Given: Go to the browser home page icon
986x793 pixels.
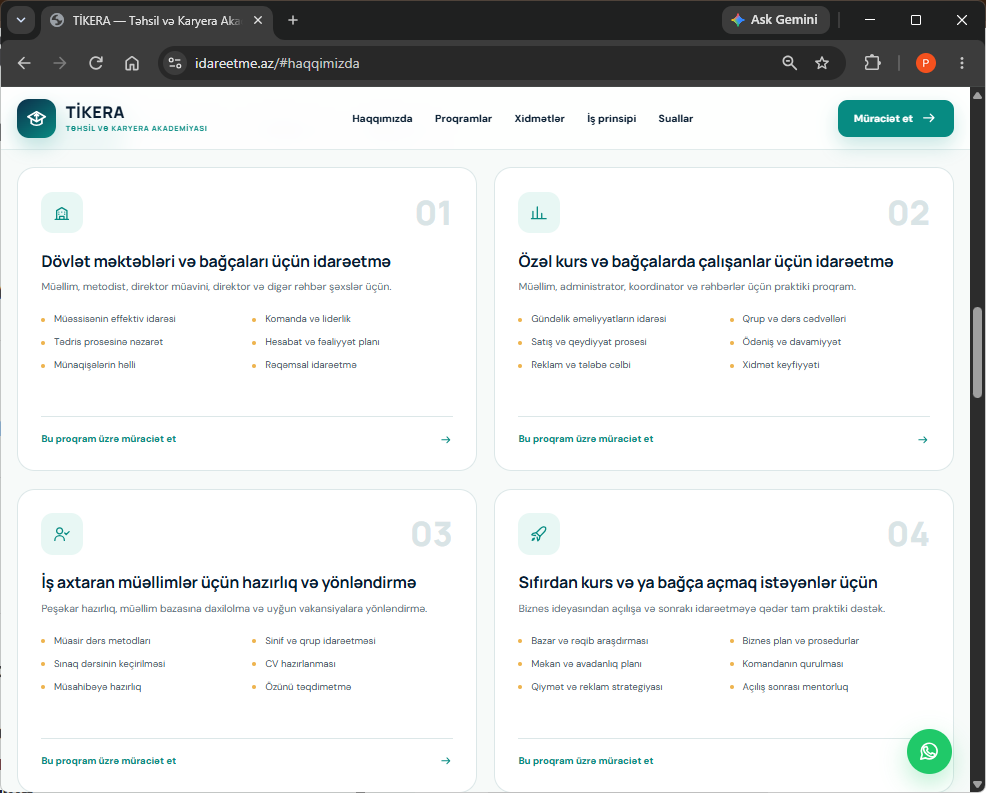Looking at the screenshot, I should pyautogui.click(x=131, y=63).
